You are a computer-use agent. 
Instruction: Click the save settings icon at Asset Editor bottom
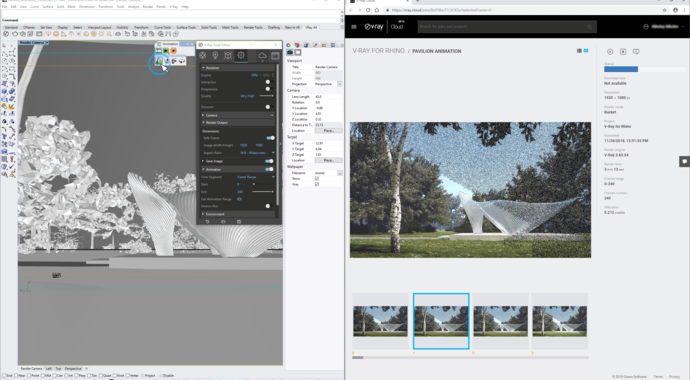pyautogui.click(x=239, y=222)
